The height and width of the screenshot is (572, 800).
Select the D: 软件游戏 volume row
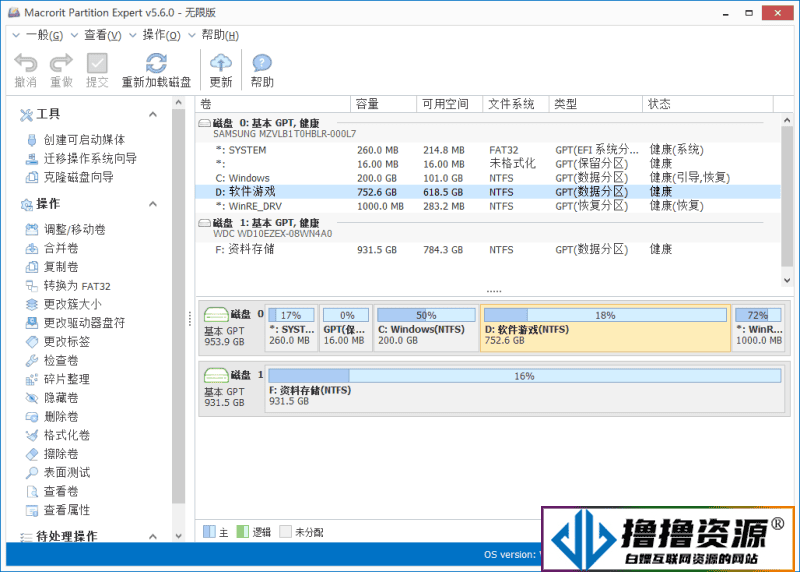tap(488, 192)
